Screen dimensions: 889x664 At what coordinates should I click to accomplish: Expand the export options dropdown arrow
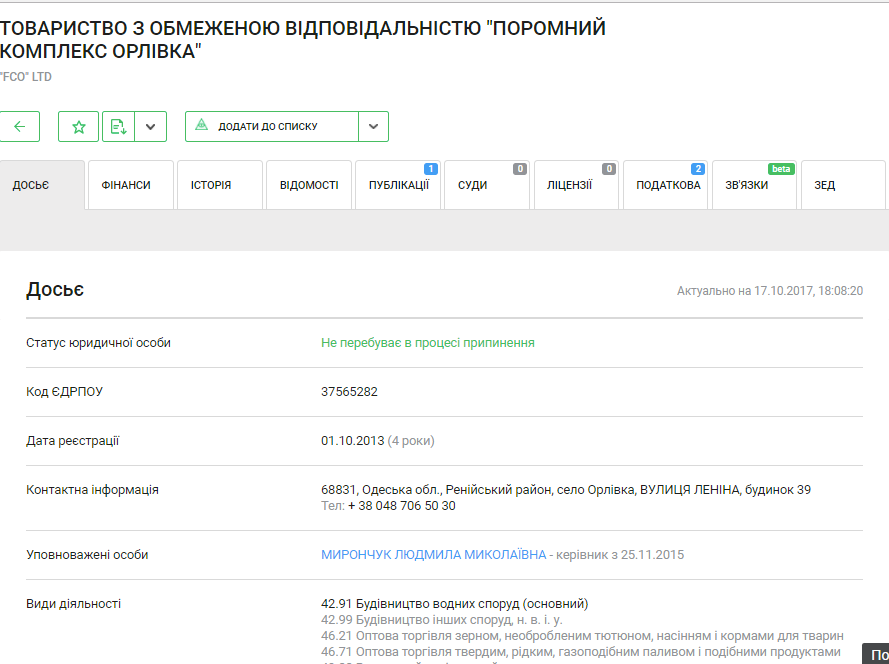pyautogui.click(x=150, y=127)
